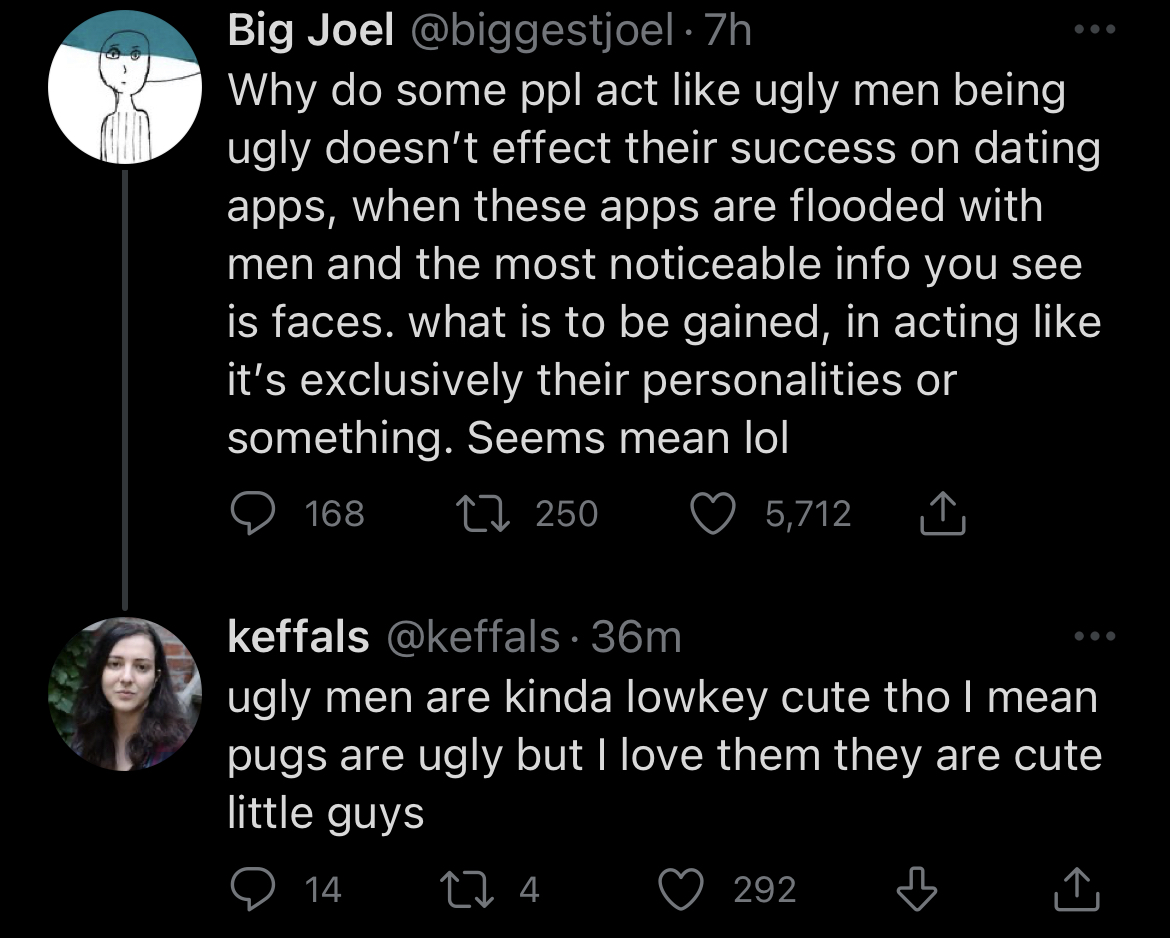Like Big Joel's tweet with heart icon
This screenshot has width=1170, height=938.
click(x=713, y=513)
